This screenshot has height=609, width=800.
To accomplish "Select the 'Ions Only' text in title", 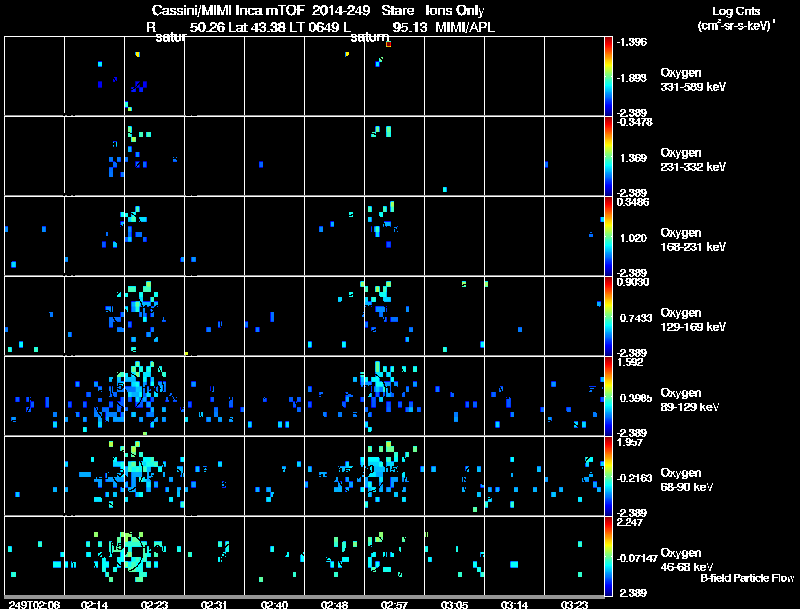I will click(x=454, y=11).
